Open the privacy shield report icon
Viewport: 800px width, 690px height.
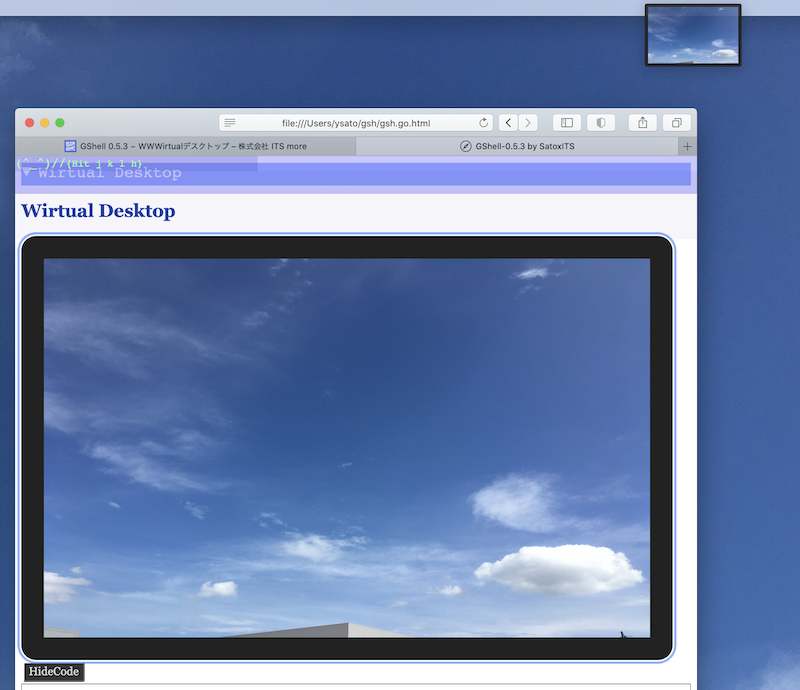600,123
